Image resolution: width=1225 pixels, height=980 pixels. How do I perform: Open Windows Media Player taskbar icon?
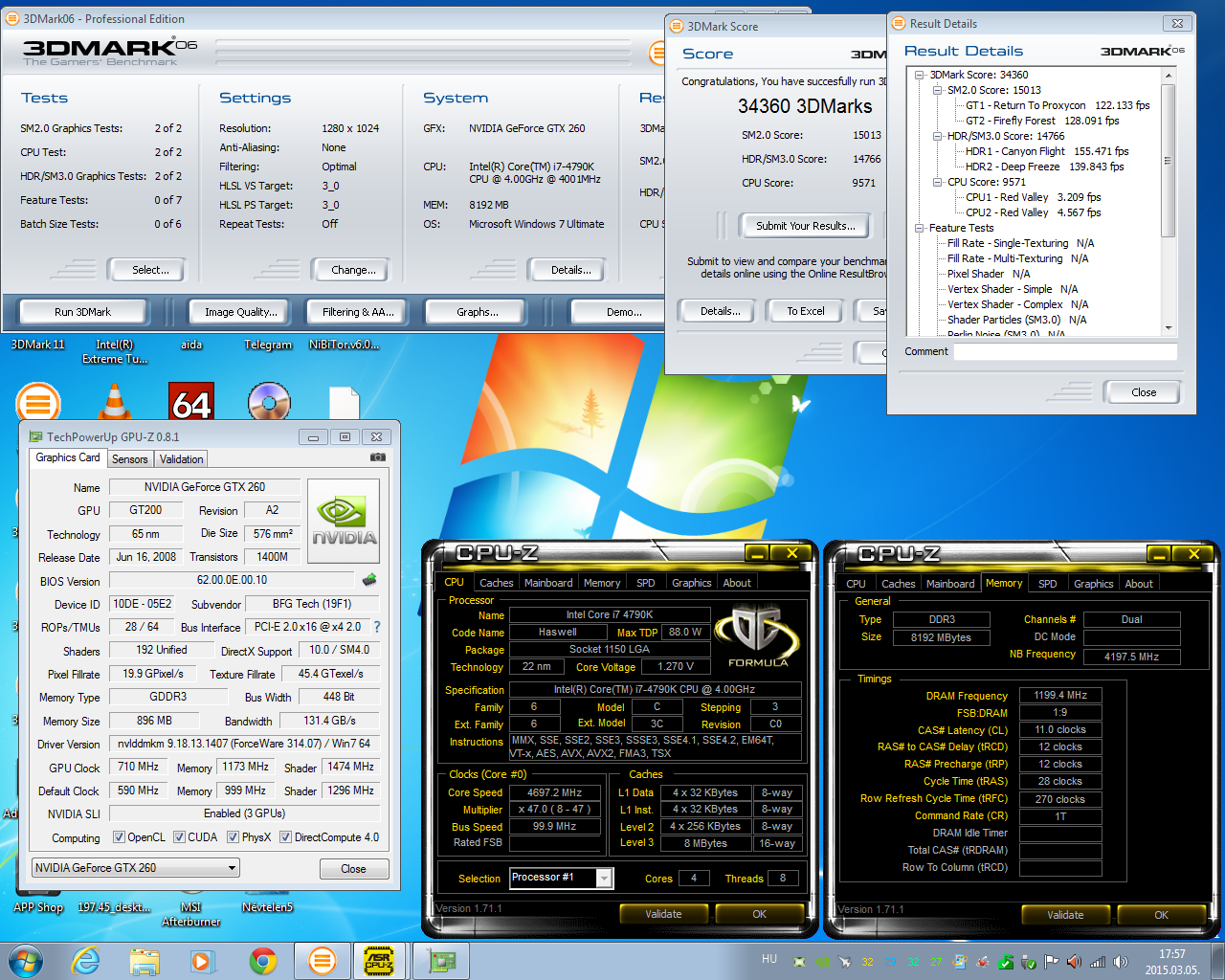pos(203,961)
